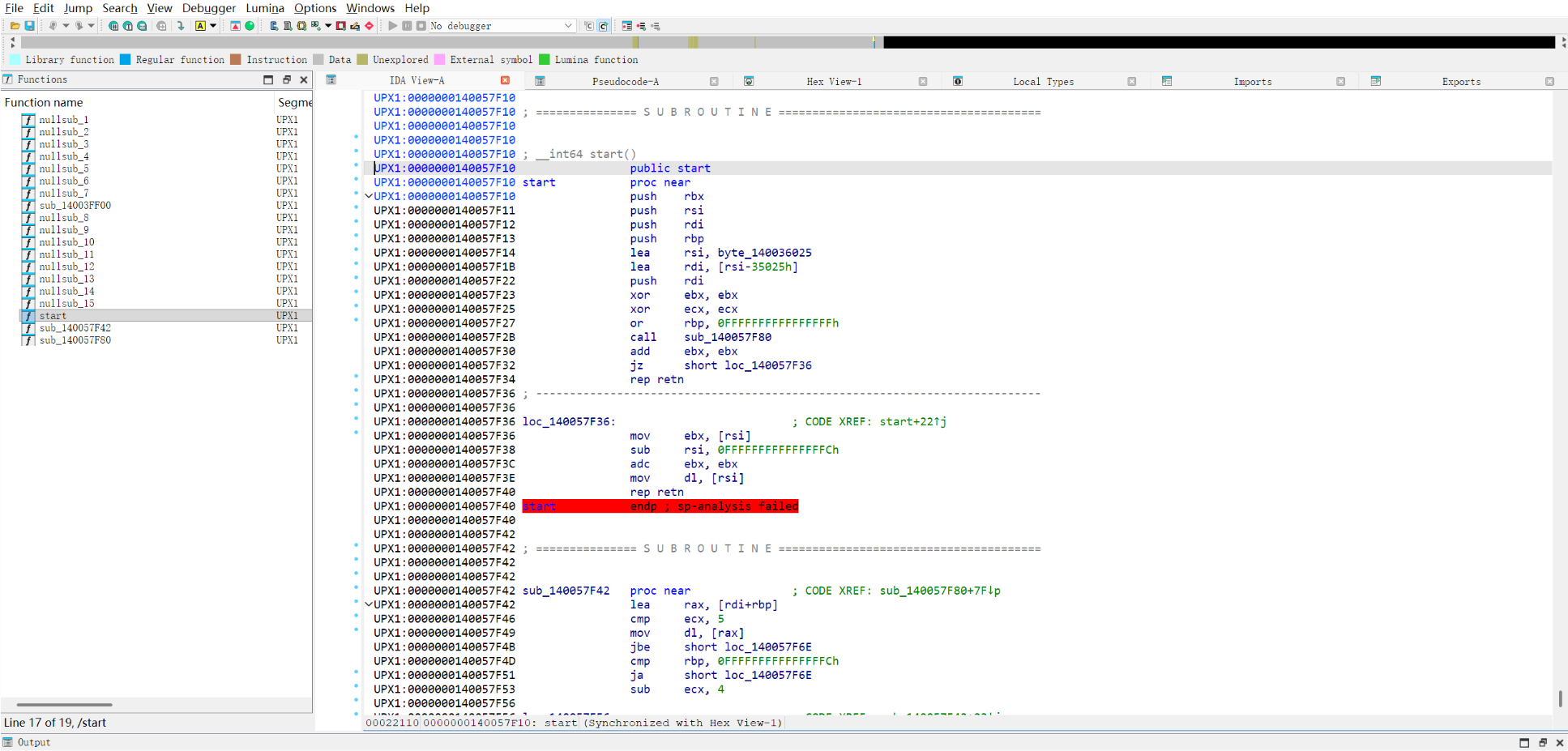This screenshot has width=1568, height=751.
Task: Click the open file folder icon
Action: (15, 26)
